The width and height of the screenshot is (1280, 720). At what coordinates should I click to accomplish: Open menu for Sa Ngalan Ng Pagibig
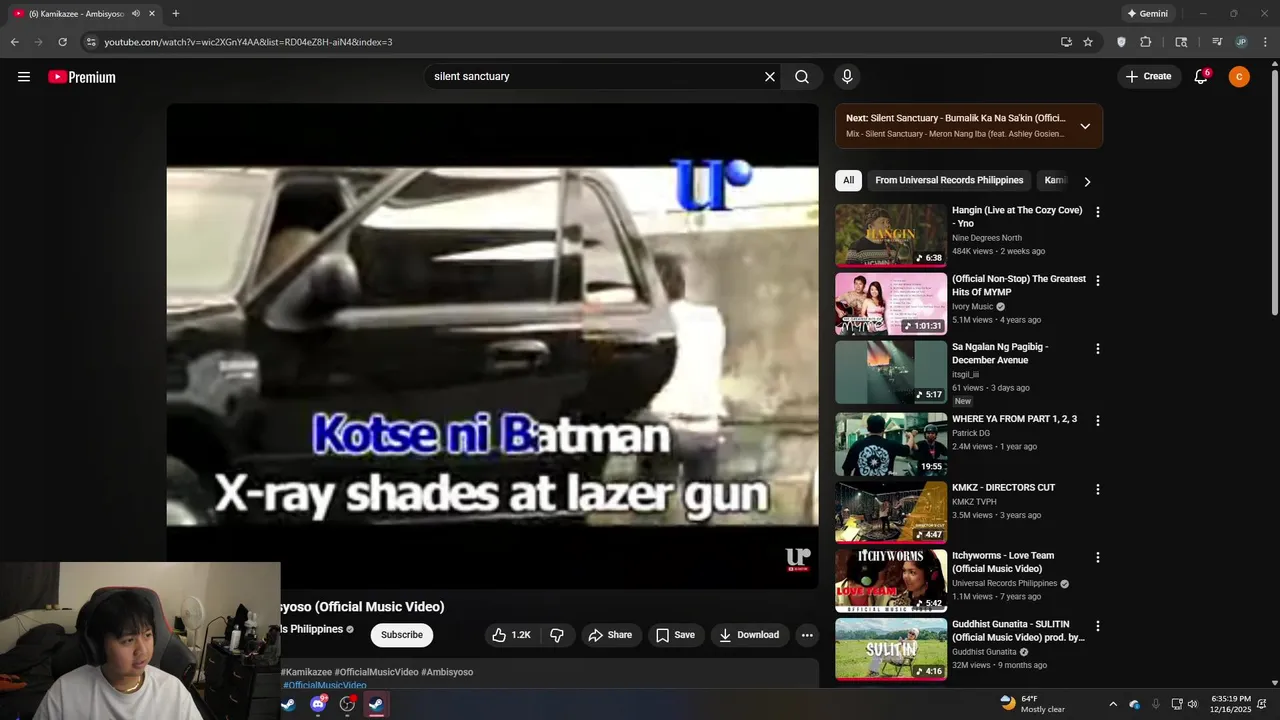coord(1098,349)
